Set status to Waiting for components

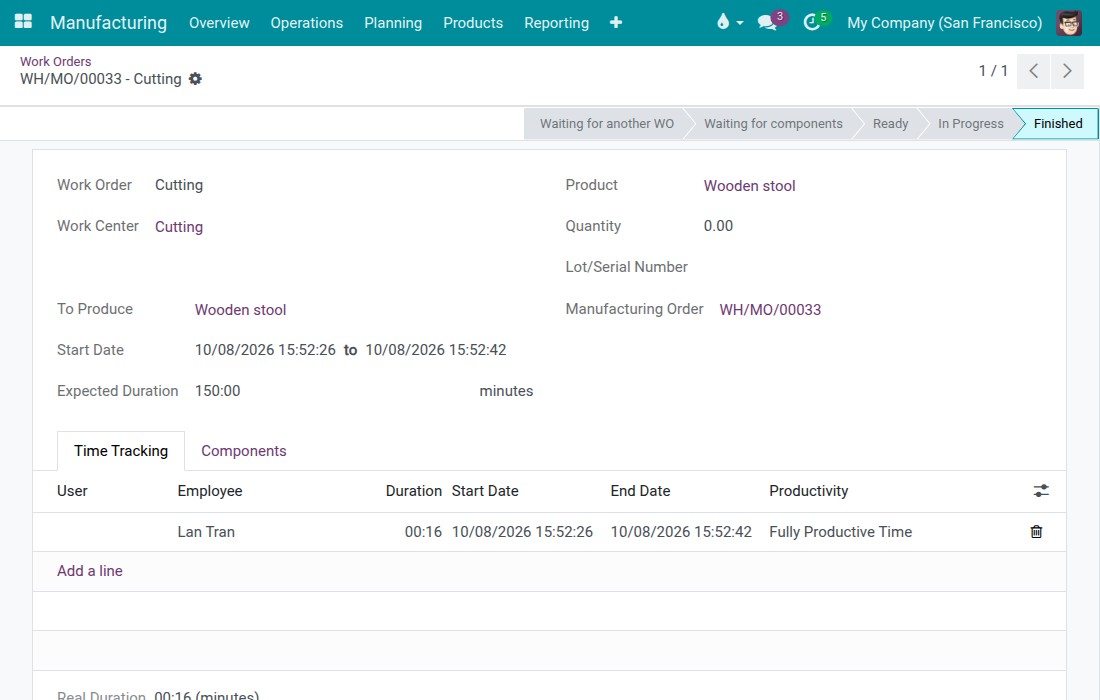773,123
